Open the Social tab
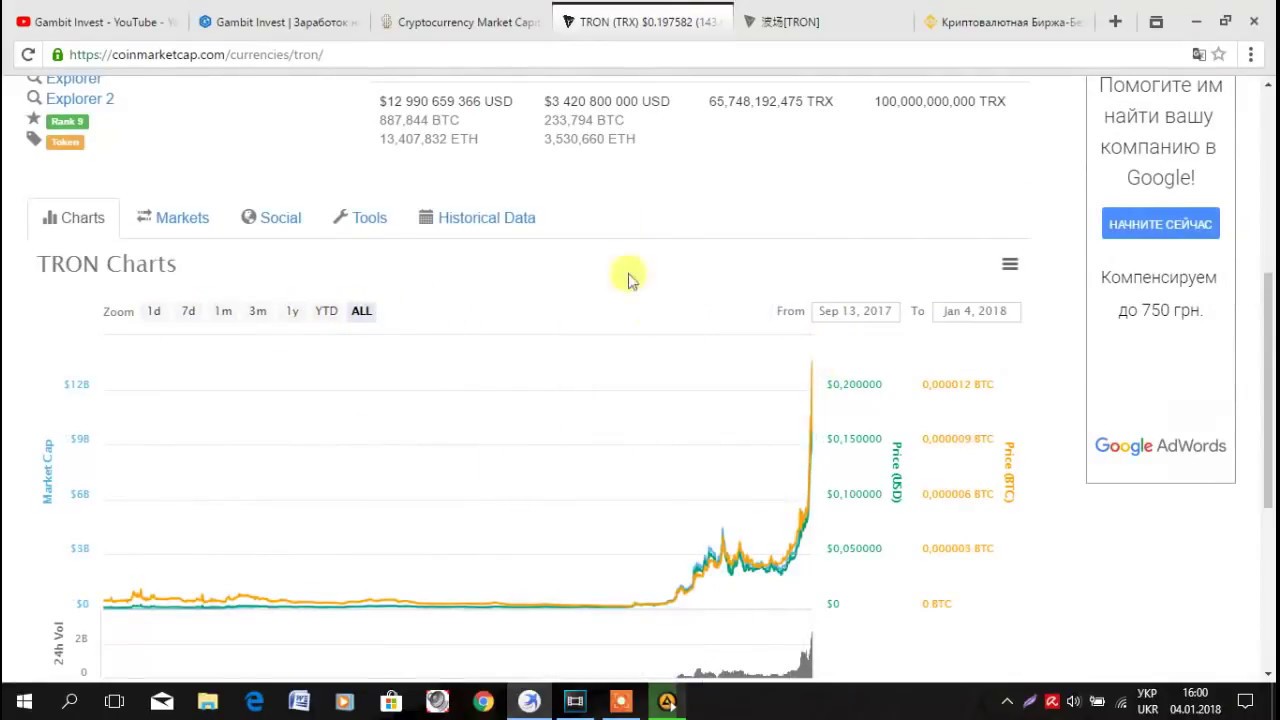Image resolution: width=1280 pixels, height=720 pixels. point(271,217)
